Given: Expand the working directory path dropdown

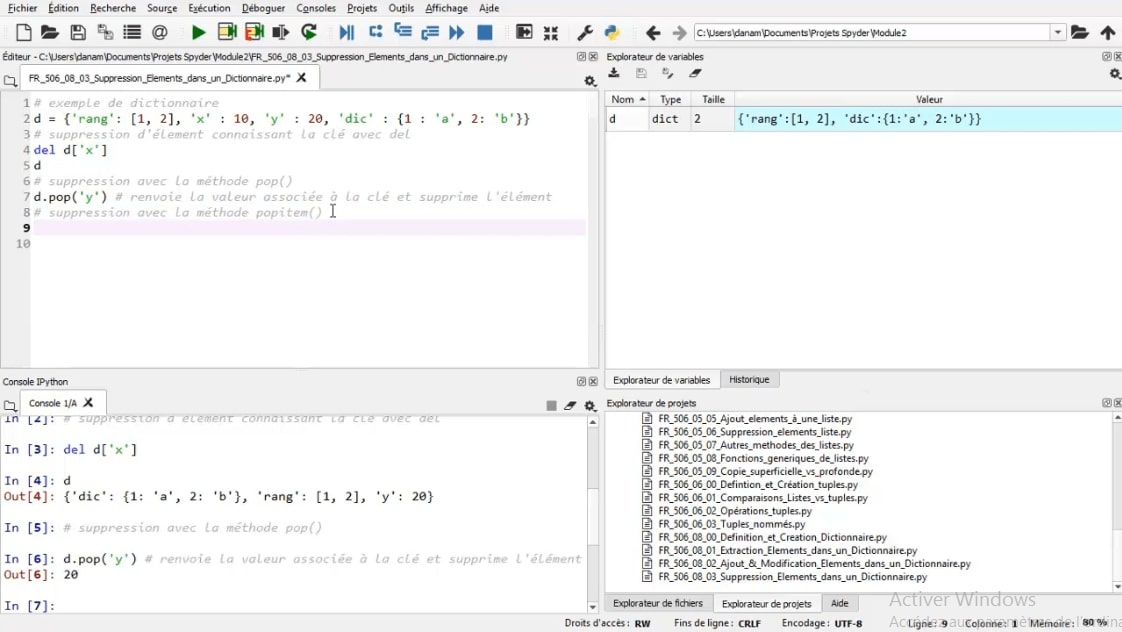Looking at the screenshot, I should pyautogui.click(x=1058, y=33).
